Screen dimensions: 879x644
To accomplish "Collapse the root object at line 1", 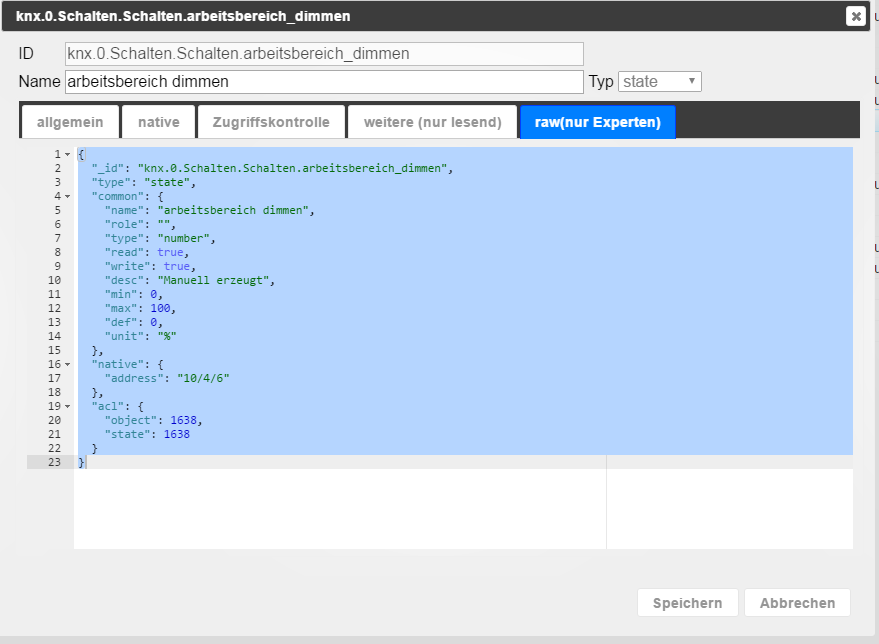I will (x=68, y=154).
